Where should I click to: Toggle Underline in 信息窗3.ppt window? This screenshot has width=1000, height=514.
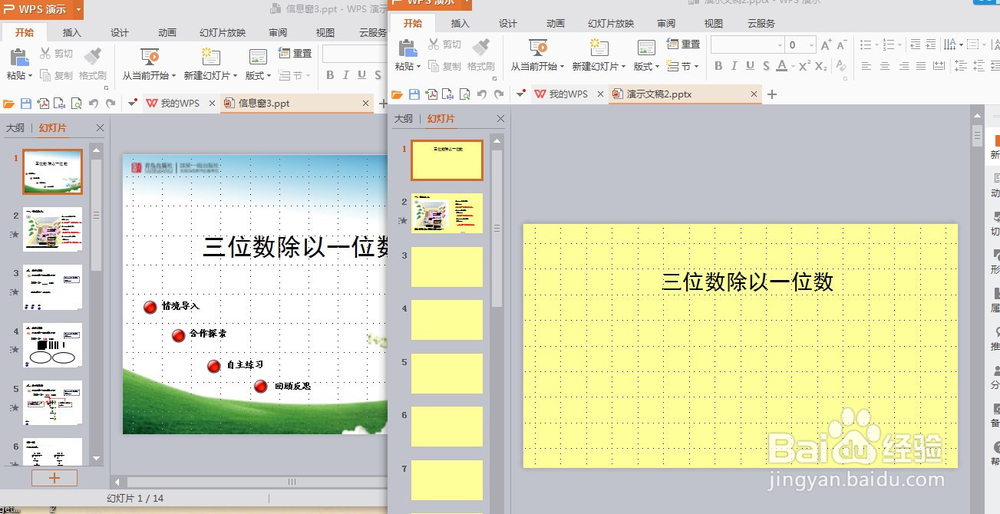click(362, 75)
